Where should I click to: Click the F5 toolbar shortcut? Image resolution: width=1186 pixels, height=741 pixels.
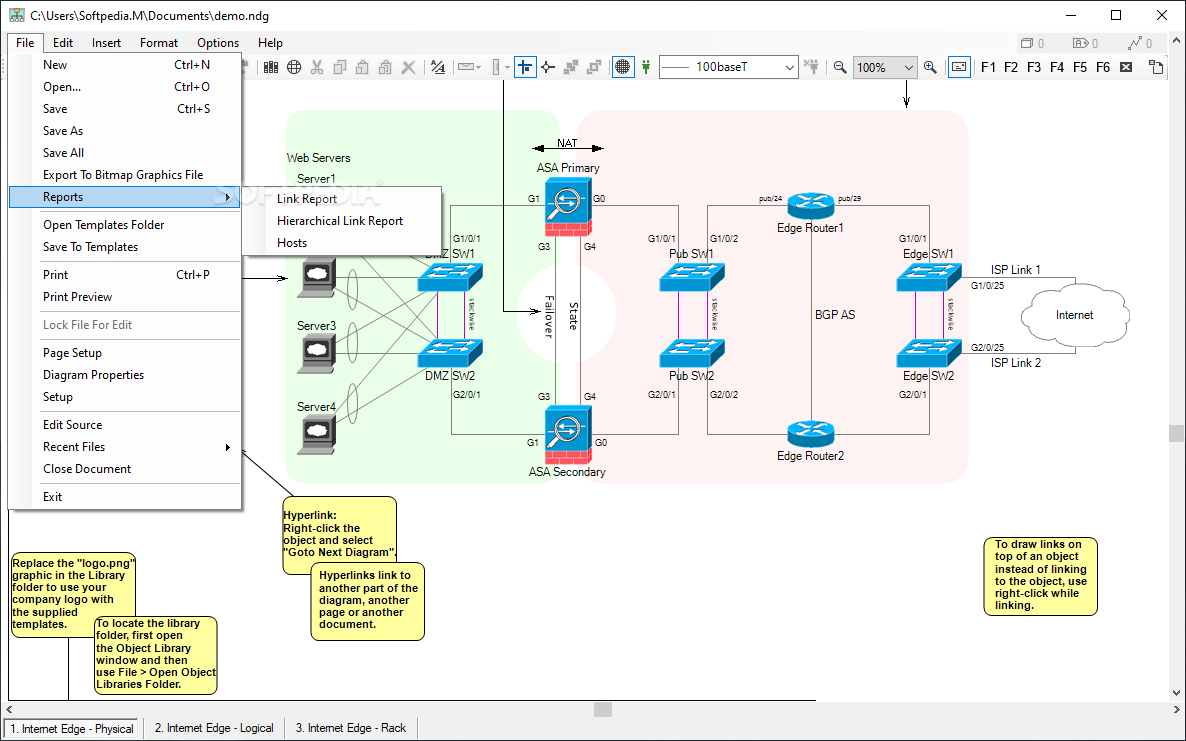(1080, 67)
